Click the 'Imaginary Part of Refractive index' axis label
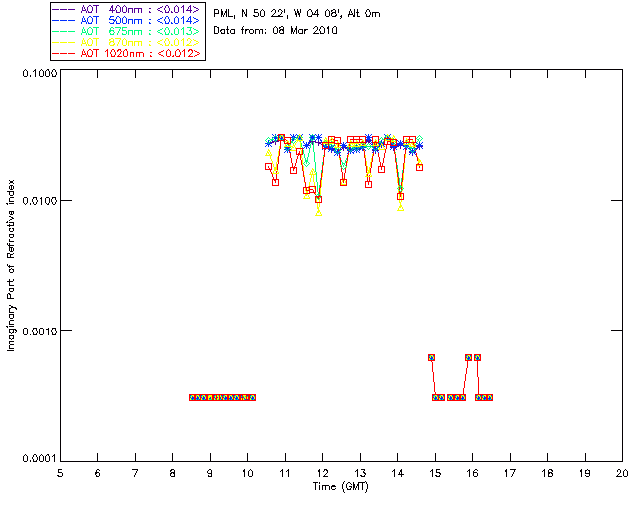 [x=11, y=265]
